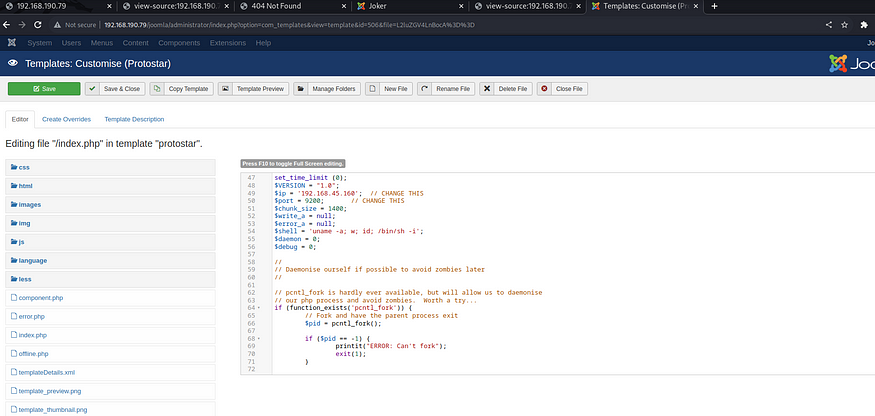Click the Joomla logo icon in admin menu

12,43
